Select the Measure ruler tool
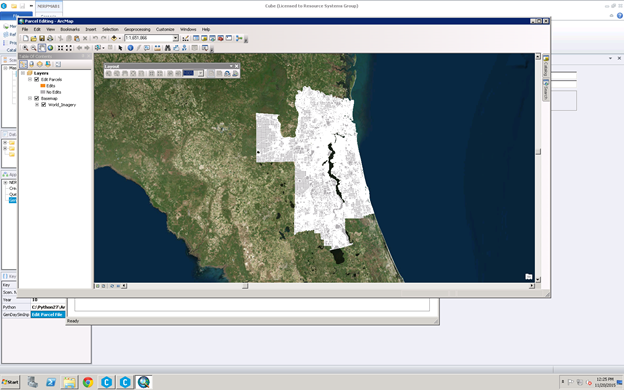The image size is (624, 390). click(158, 48)
